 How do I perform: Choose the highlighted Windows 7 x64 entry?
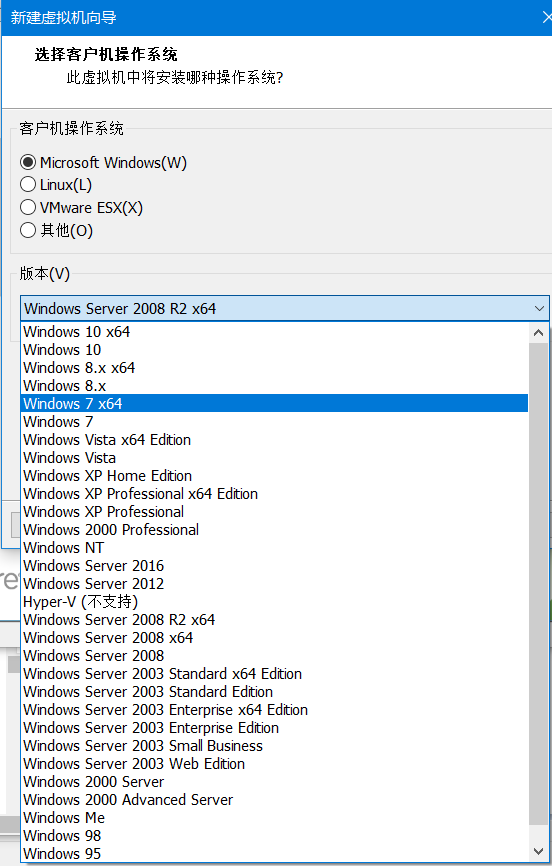(x=275, y=403)
